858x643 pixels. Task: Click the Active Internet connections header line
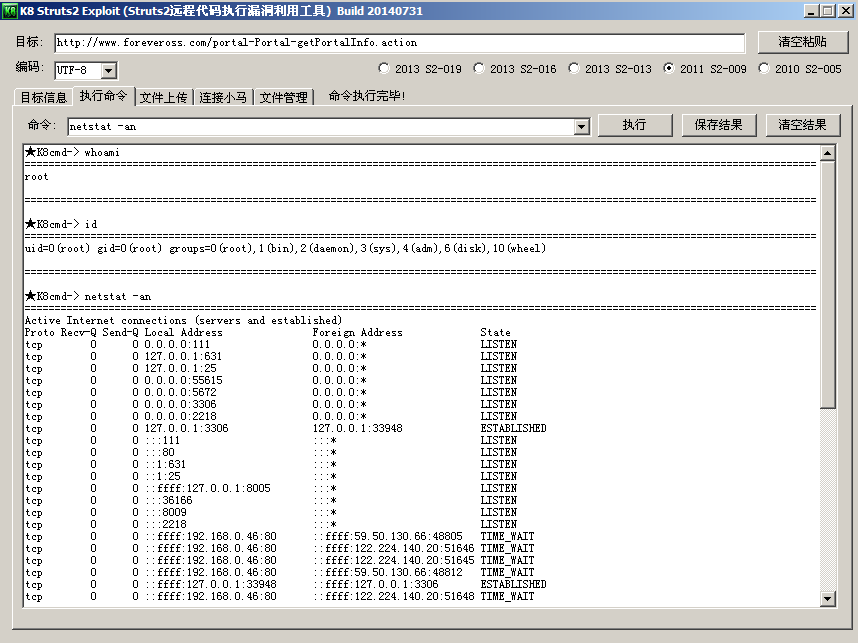183,321
